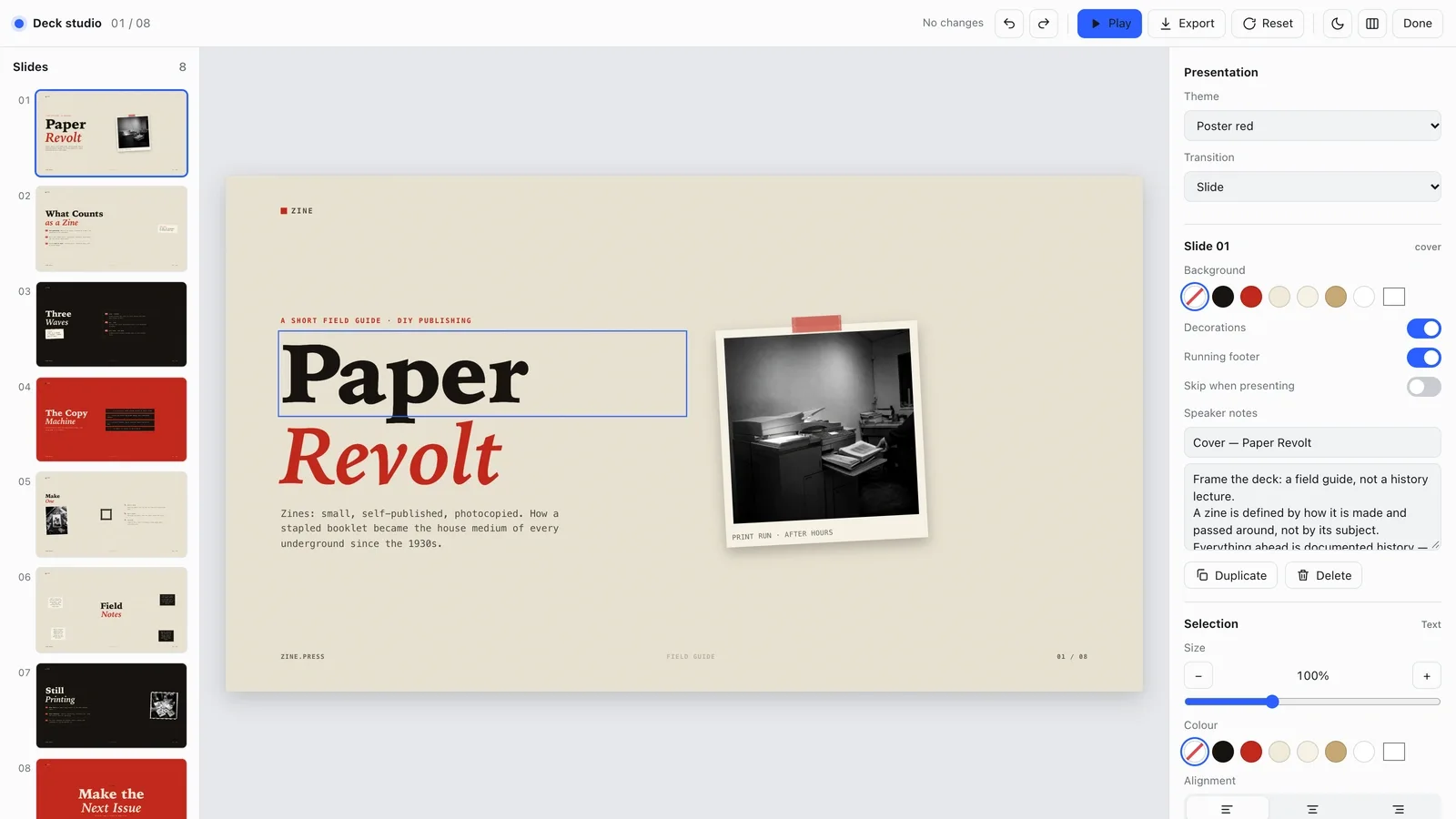Increase text size with plus button
The image size is (1456, 819).
coord(1427,676)
